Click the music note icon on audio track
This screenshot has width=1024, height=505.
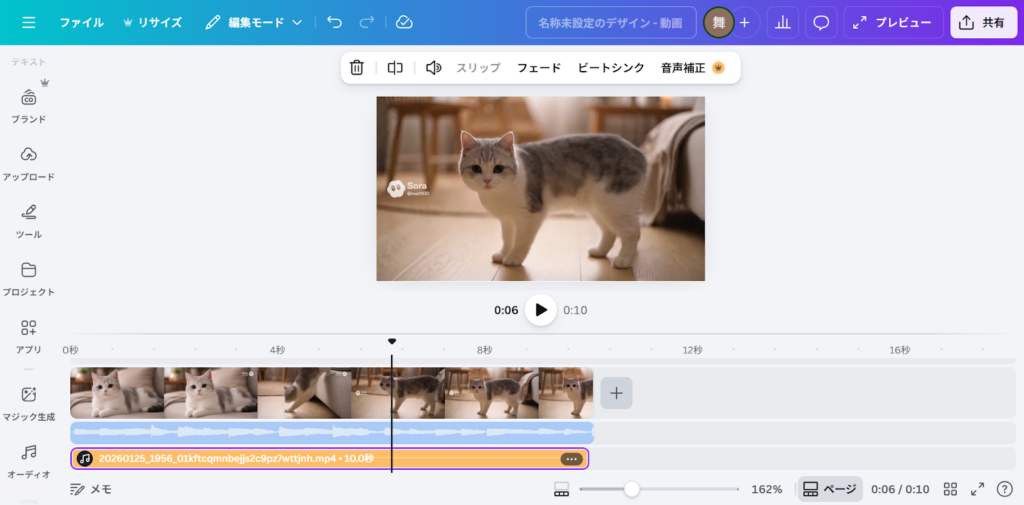pos(84,459)
